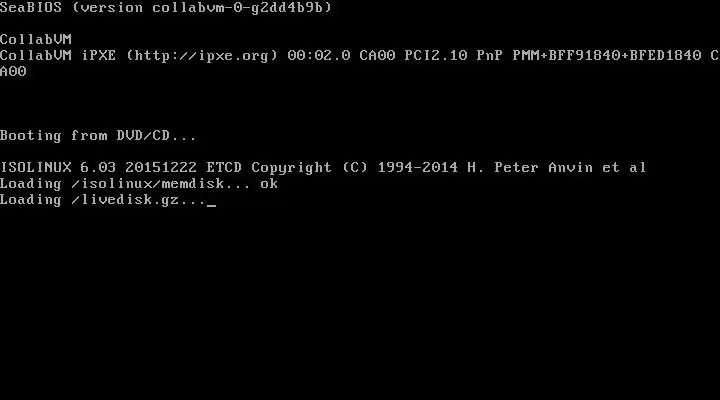This screenshot has width=720, height=400.
Task: Click the blinking text cursor
Action: pyautogui.click(x=211, y=205)
